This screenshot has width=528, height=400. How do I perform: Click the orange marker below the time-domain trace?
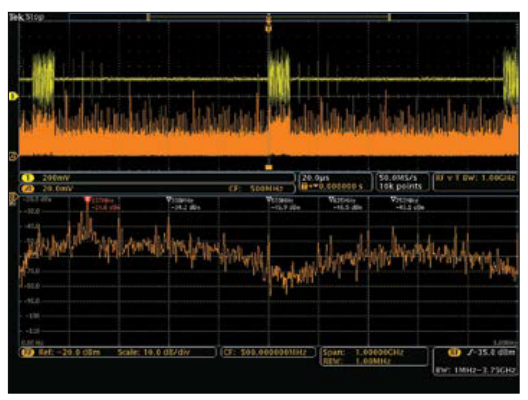tap(269, 167)
